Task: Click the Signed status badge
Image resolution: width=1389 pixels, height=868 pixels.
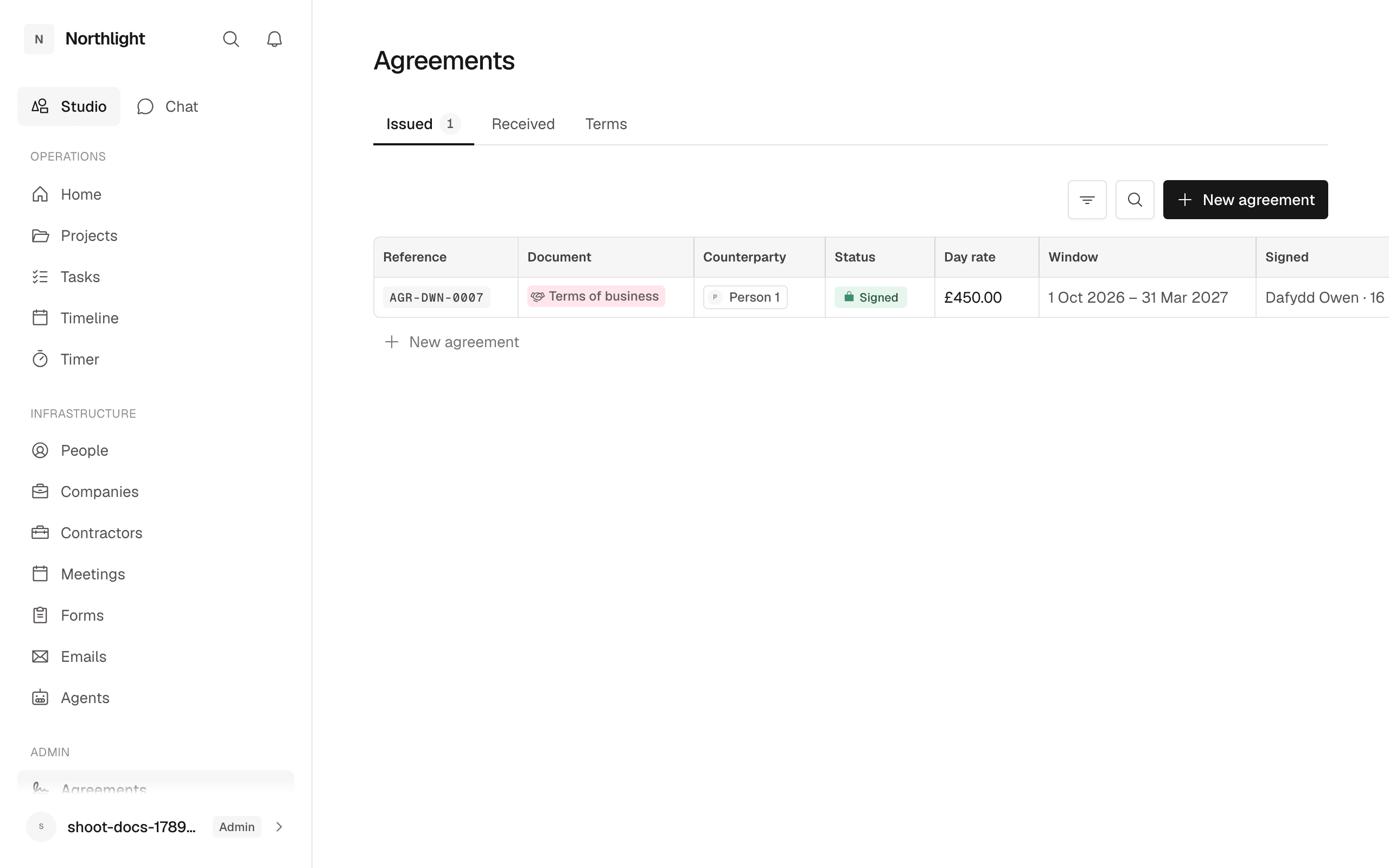Action: click(871, 297)
